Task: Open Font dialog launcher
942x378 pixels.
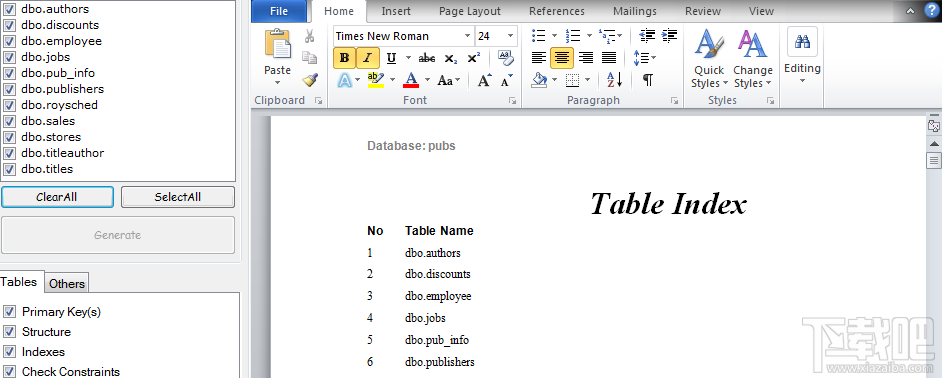Action: pyautogui.click(x=512, y=102)
